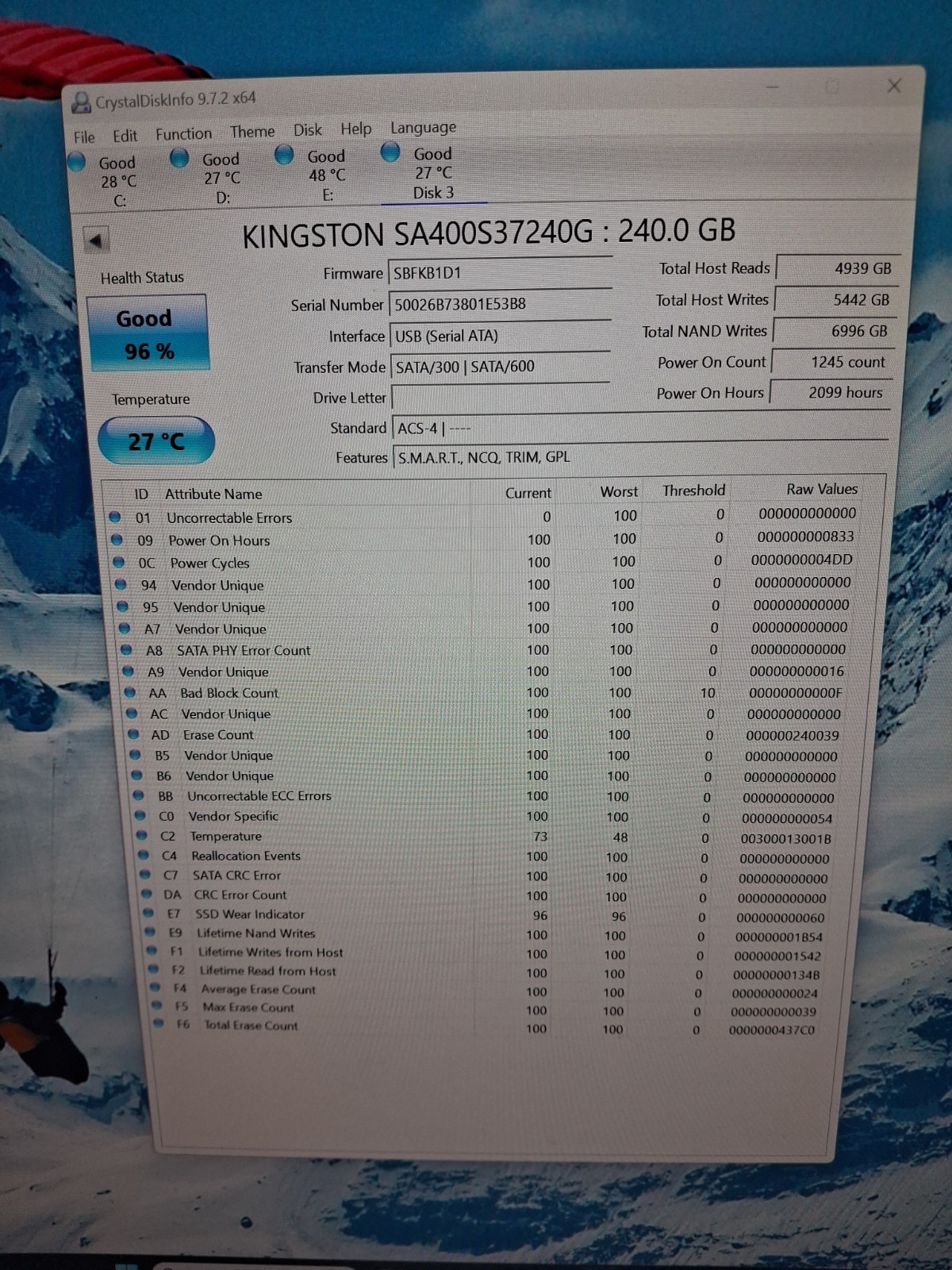Click the E: drive status orb

[x=284, y=155]
